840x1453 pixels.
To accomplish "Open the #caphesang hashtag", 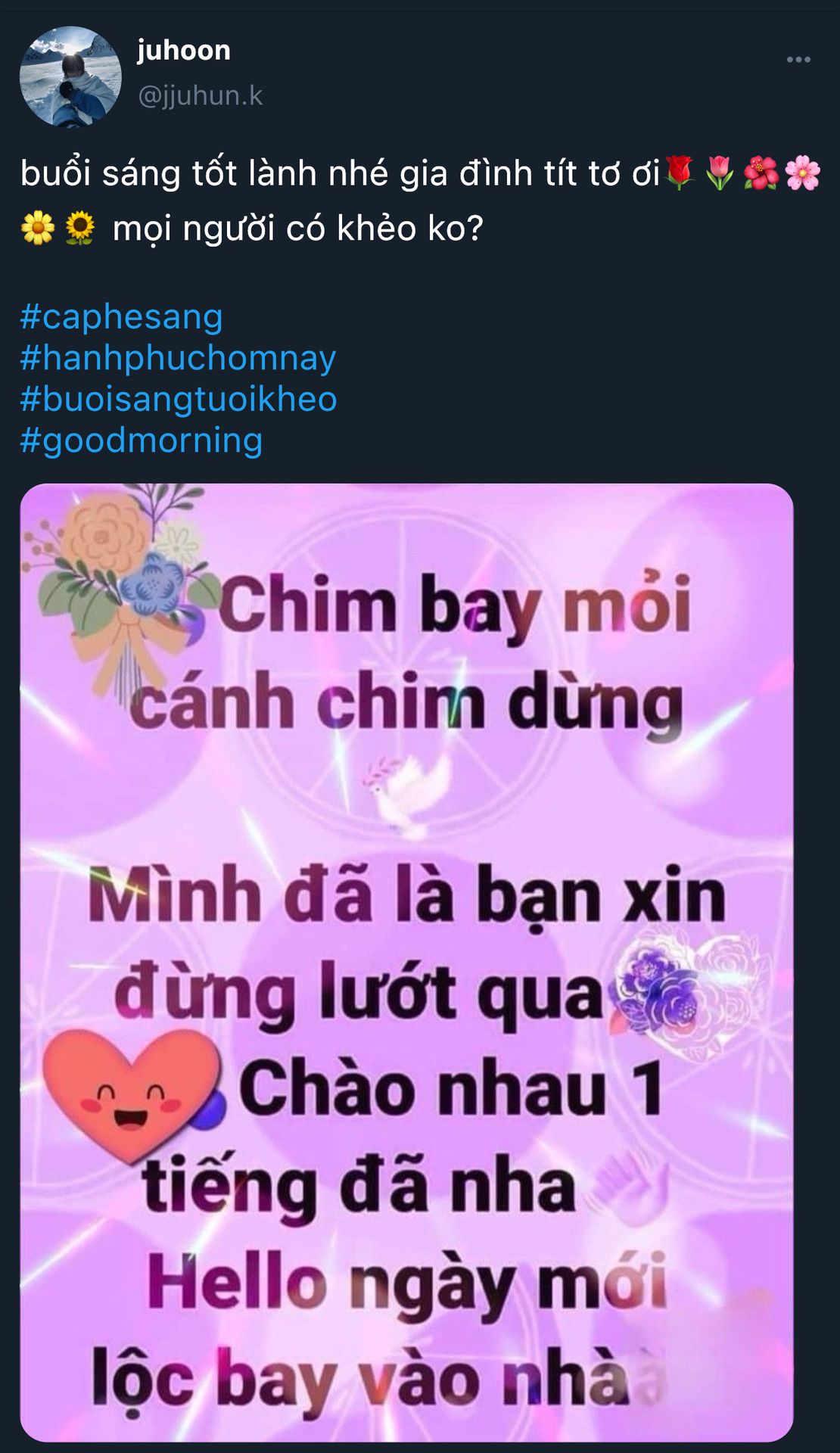I will 121,316.
